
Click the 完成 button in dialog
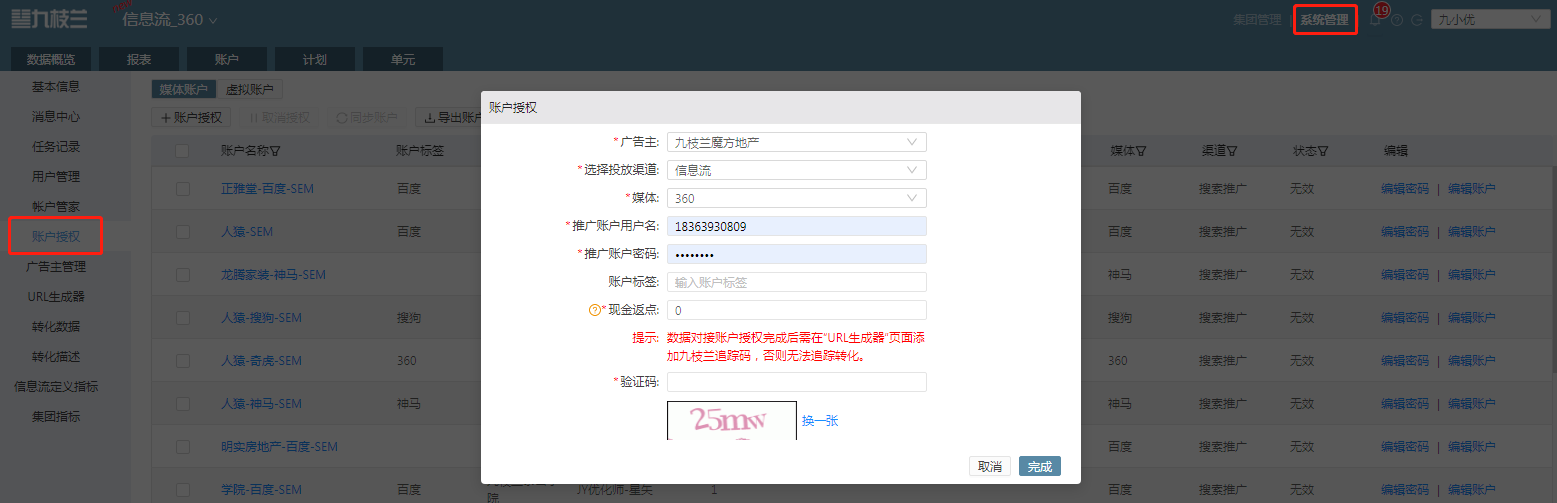[1039, 466]
